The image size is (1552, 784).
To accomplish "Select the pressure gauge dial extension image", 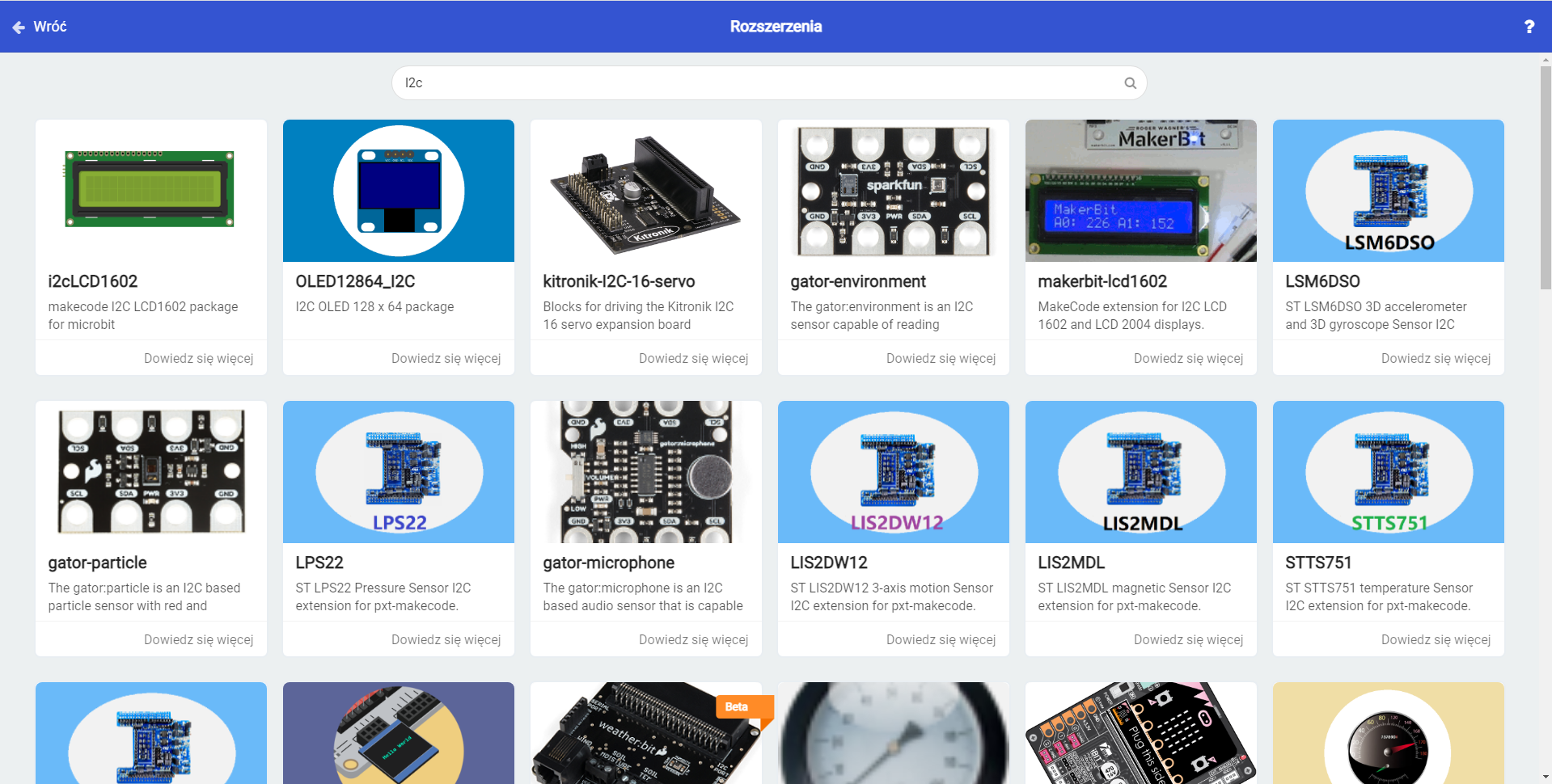I will point(894,733).
